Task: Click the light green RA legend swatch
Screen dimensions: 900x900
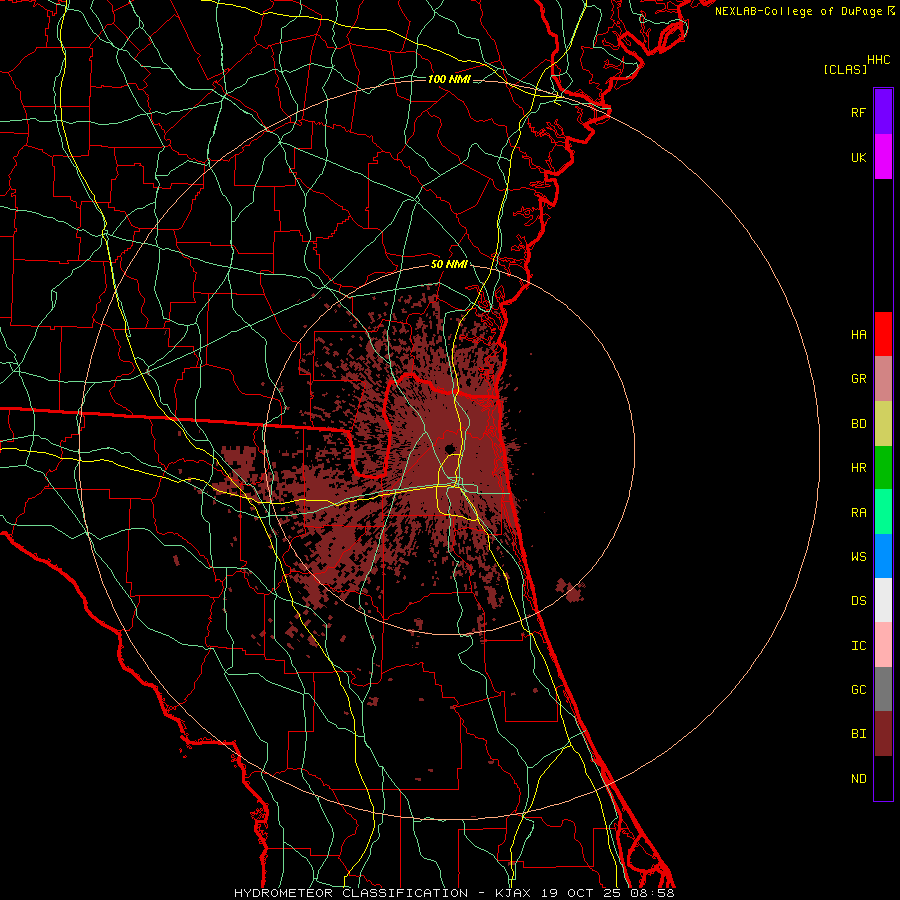Action: click(883, 512)
